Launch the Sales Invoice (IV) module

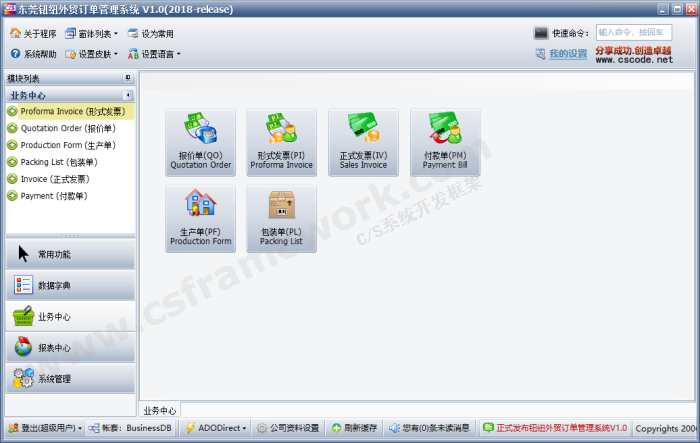363,141
